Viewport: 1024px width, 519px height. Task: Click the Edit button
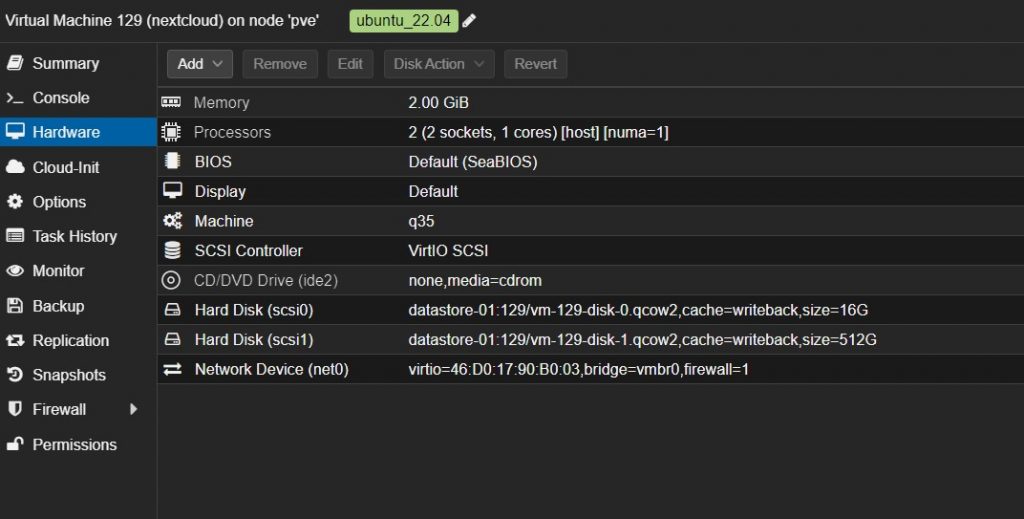pos(350,64)
